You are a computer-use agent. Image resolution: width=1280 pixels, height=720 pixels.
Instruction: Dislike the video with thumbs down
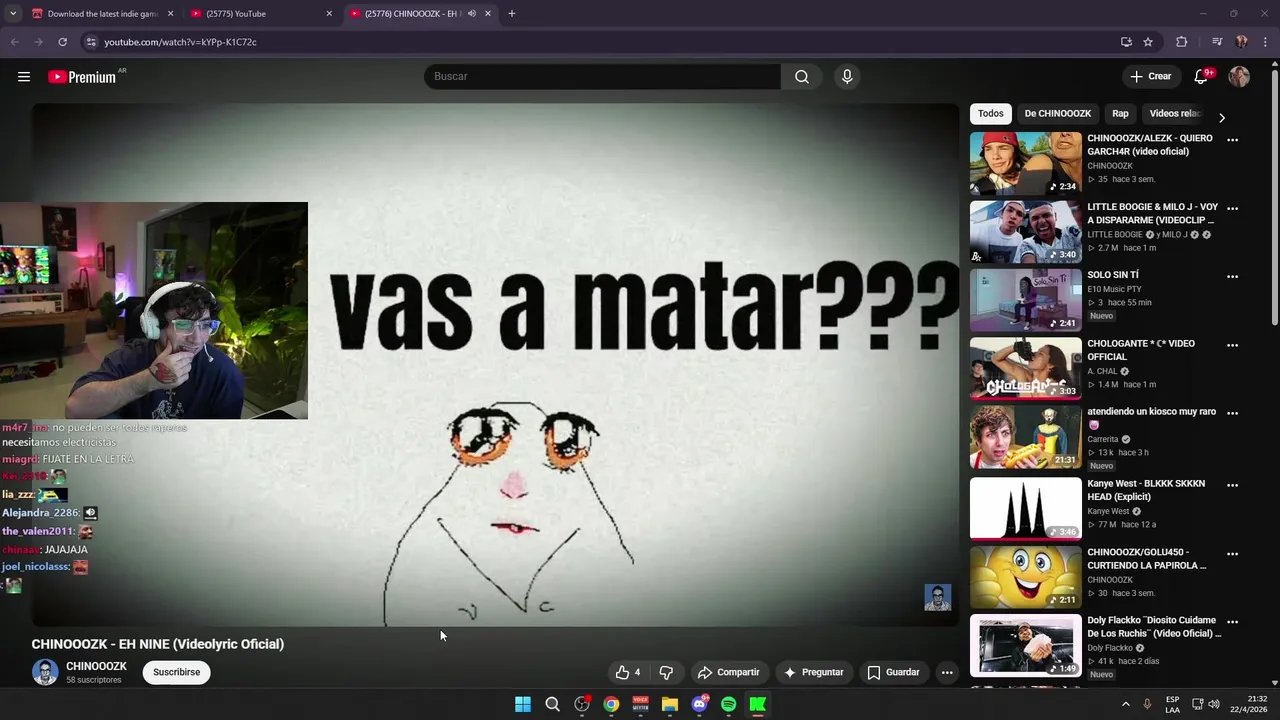click(666, 672)
